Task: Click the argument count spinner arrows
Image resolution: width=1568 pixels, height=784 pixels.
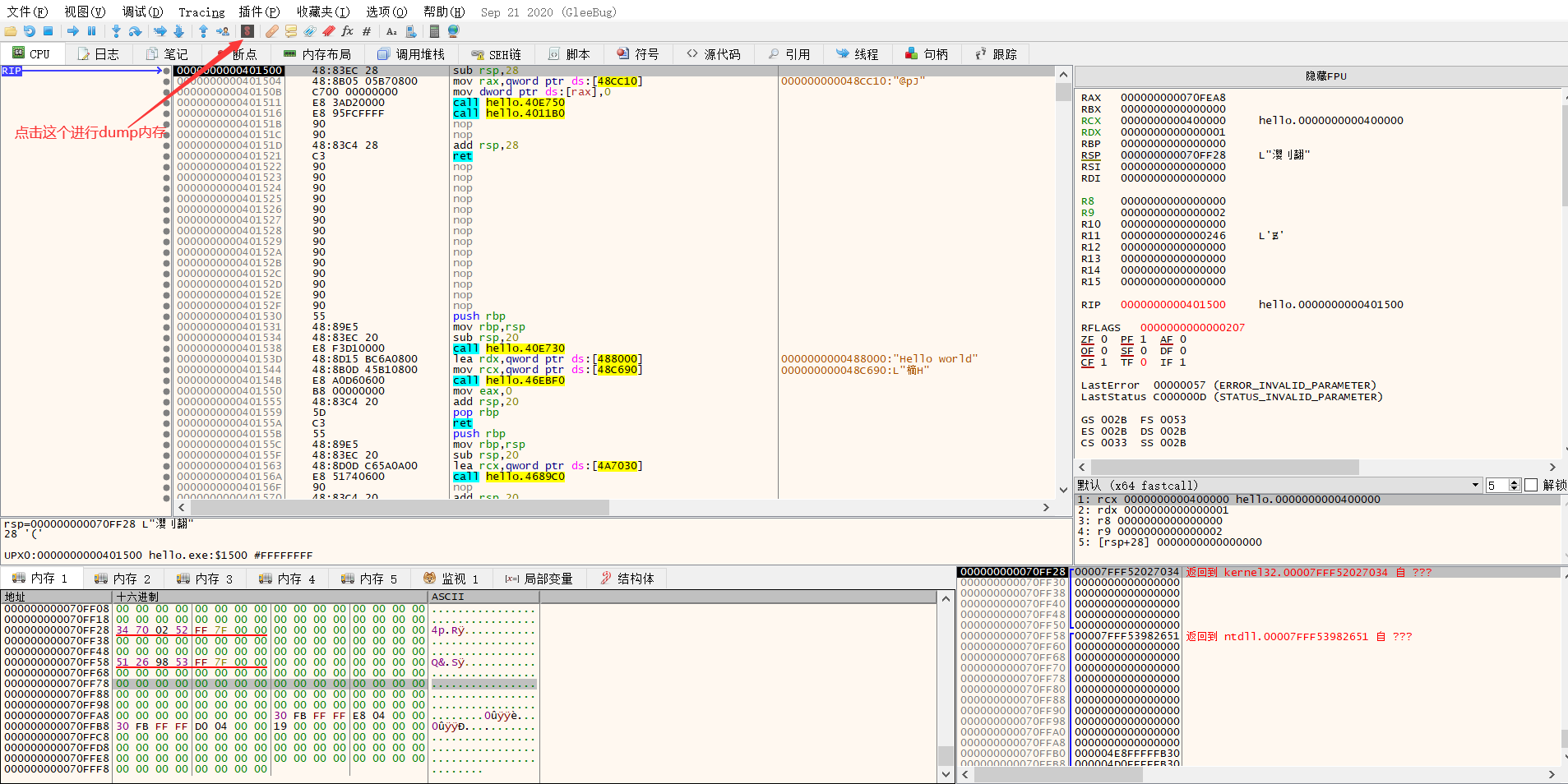Action: (1515, 486)
